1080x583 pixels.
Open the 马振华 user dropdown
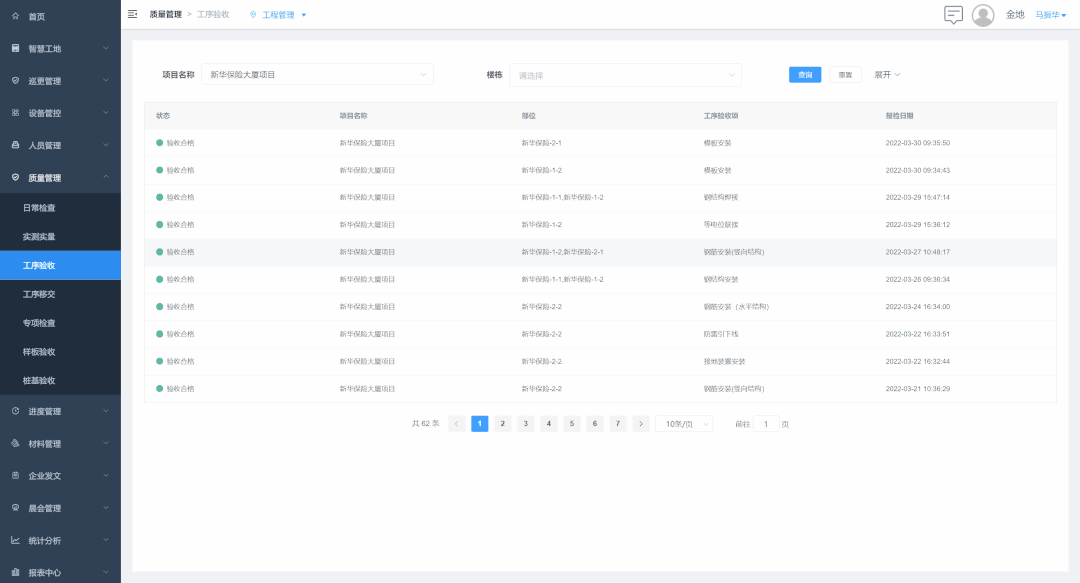point(1050,15)
